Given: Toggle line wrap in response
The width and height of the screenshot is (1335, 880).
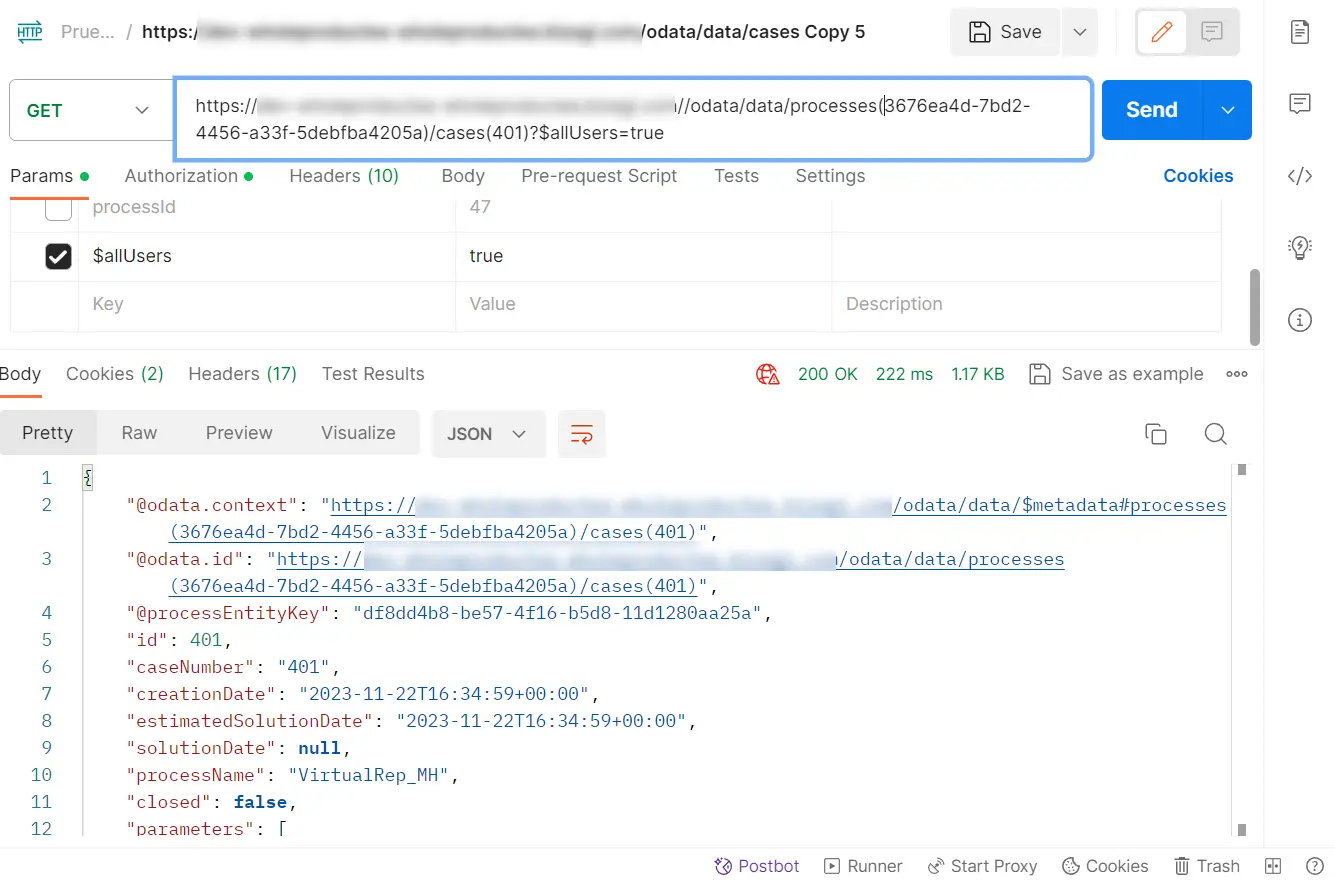Looking at the screenshot, I should coord(582,434).
